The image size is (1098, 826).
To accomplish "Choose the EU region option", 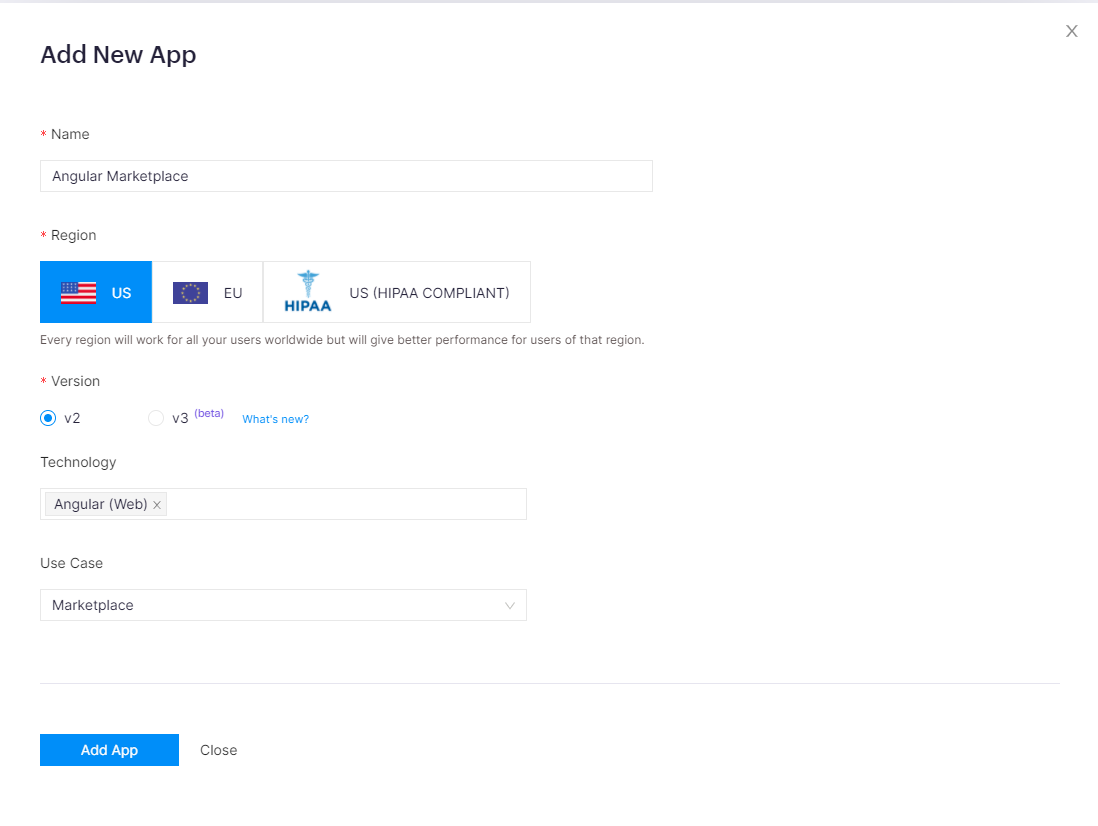I will pos(207,292).
